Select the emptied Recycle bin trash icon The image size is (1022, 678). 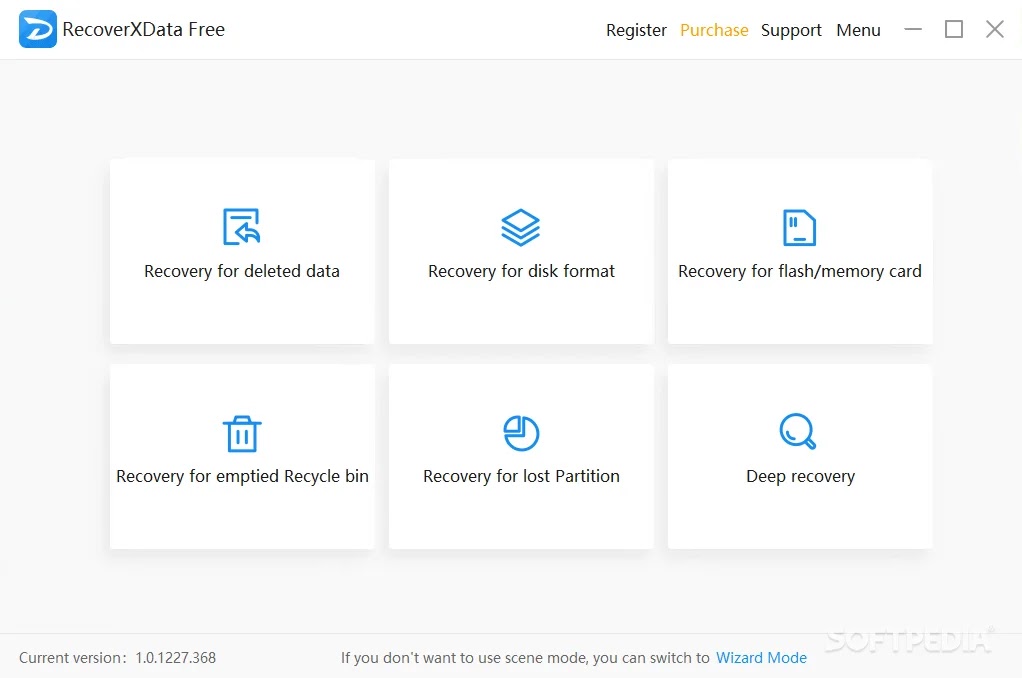[x=242, y=434]
